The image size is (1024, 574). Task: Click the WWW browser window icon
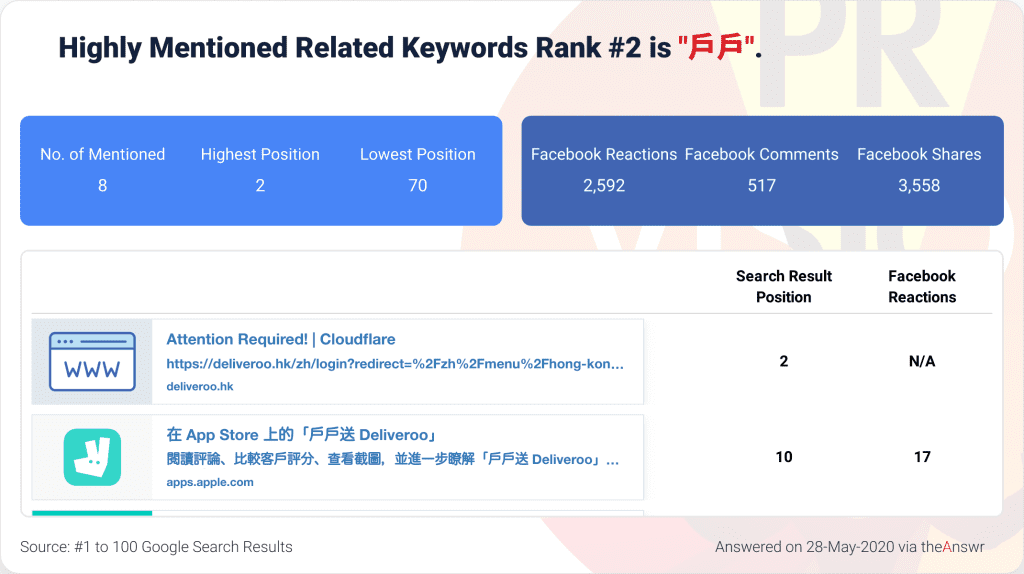coord(92,362)
